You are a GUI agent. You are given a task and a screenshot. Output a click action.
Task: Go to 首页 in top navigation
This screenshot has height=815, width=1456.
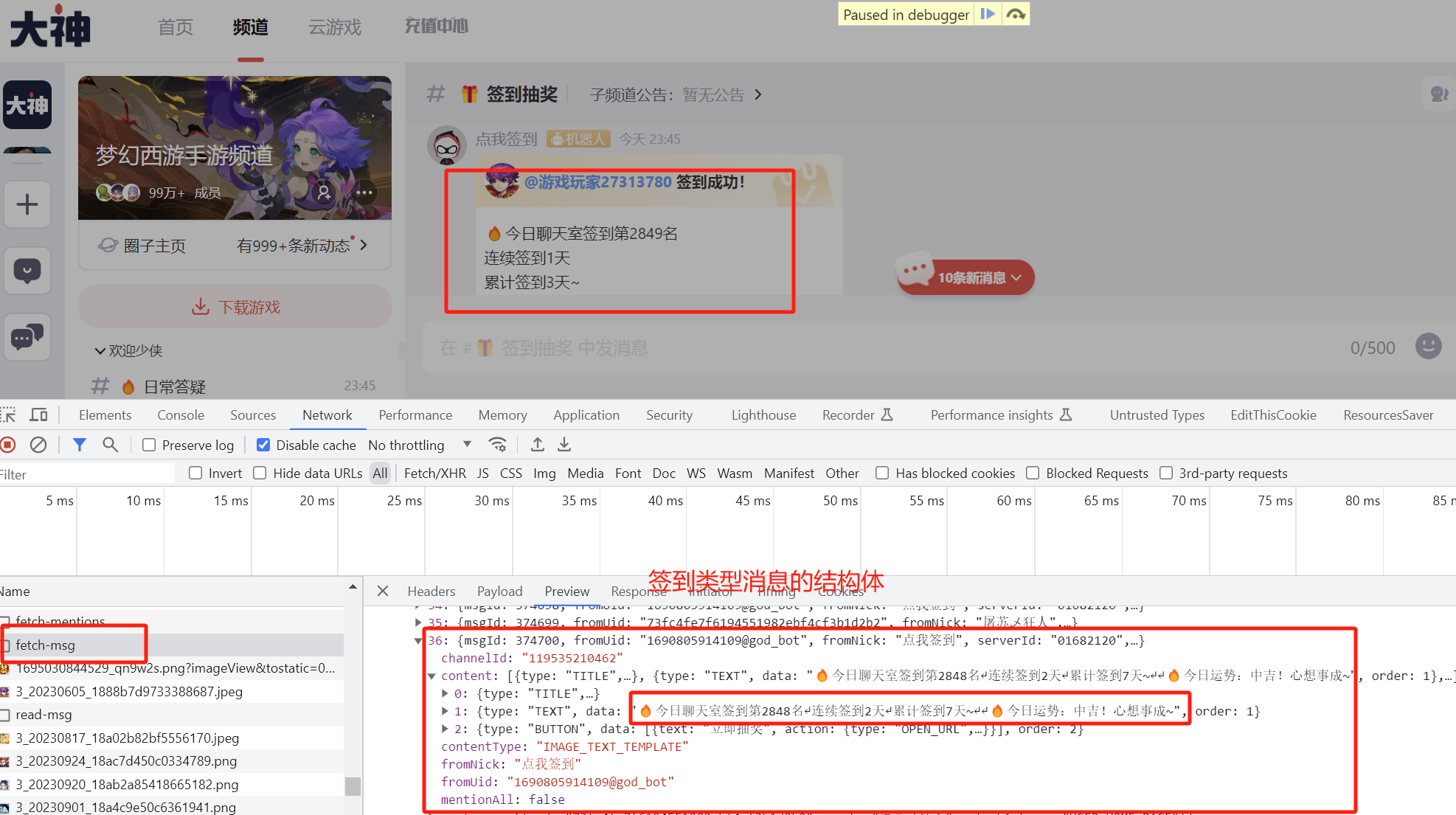(176, 27)
